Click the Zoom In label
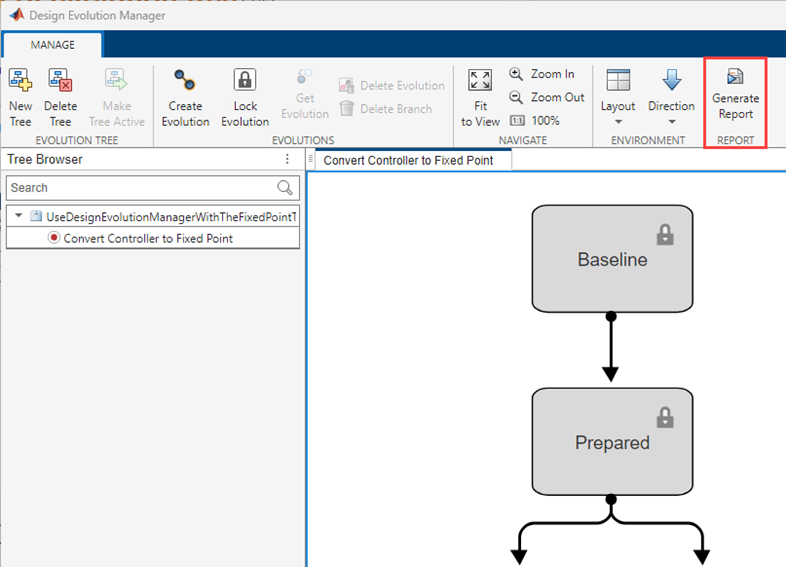 click(x=552, y=74)
